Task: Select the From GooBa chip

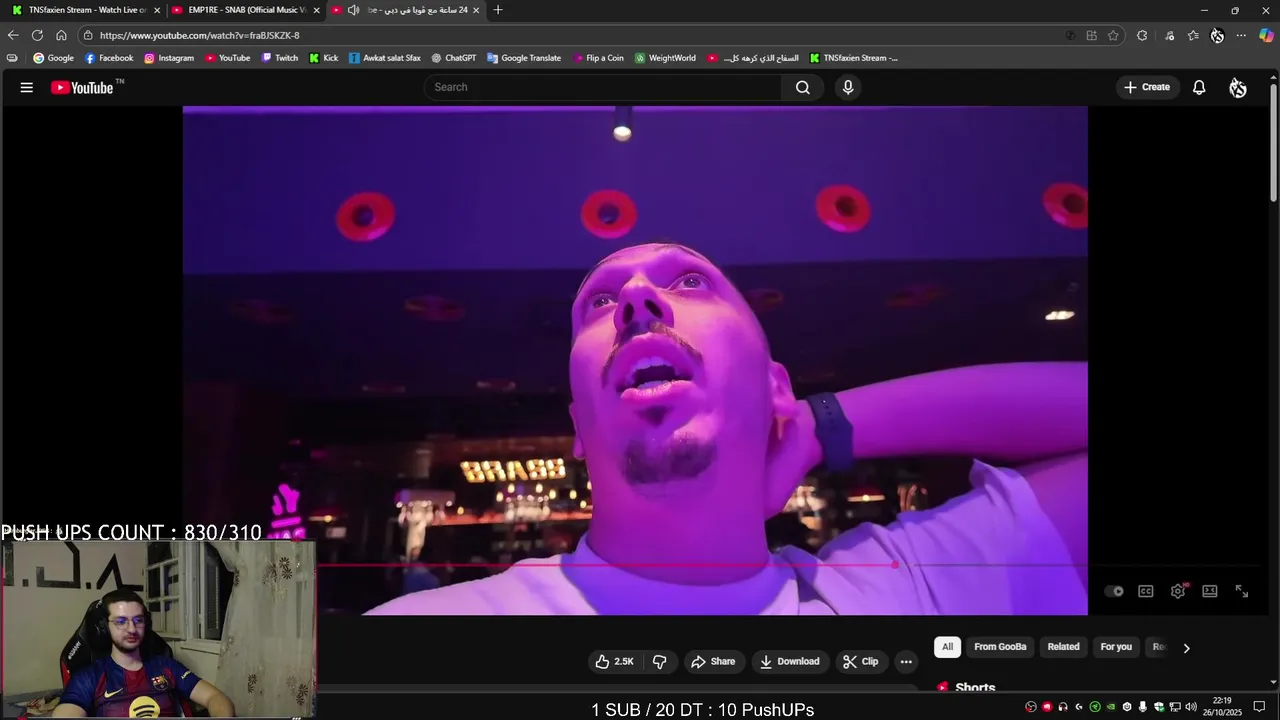Action: (1000, 647)
